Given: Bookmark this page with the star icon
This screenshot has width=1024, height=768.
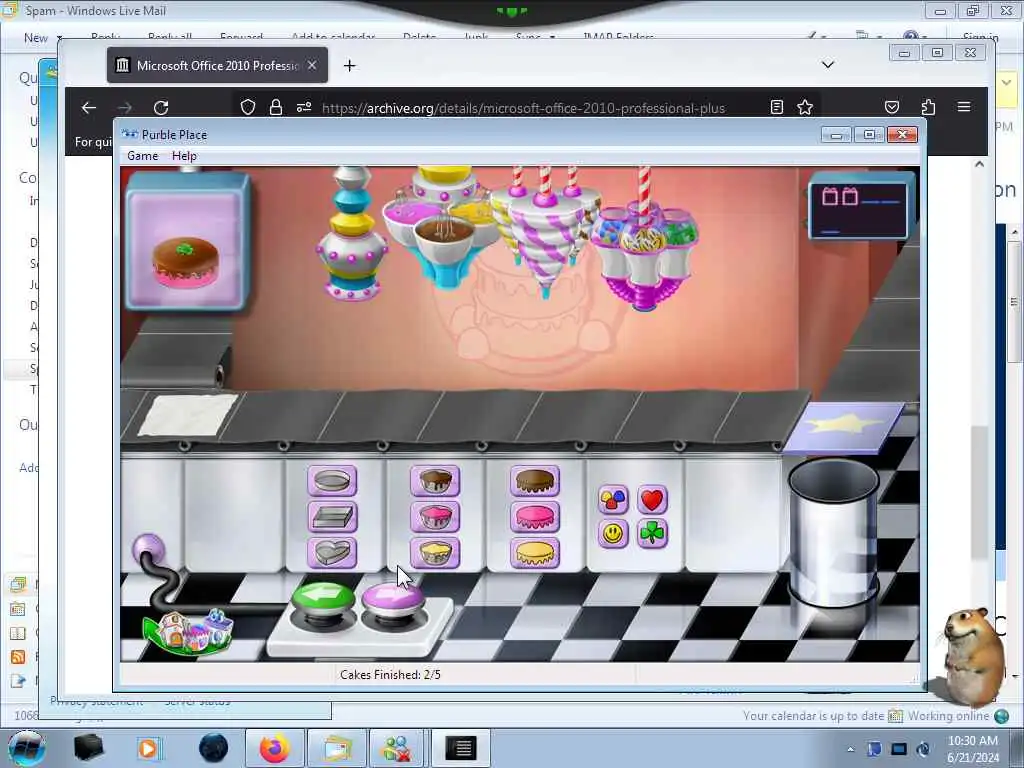Looking at the screenshot, I should point(805,108).
